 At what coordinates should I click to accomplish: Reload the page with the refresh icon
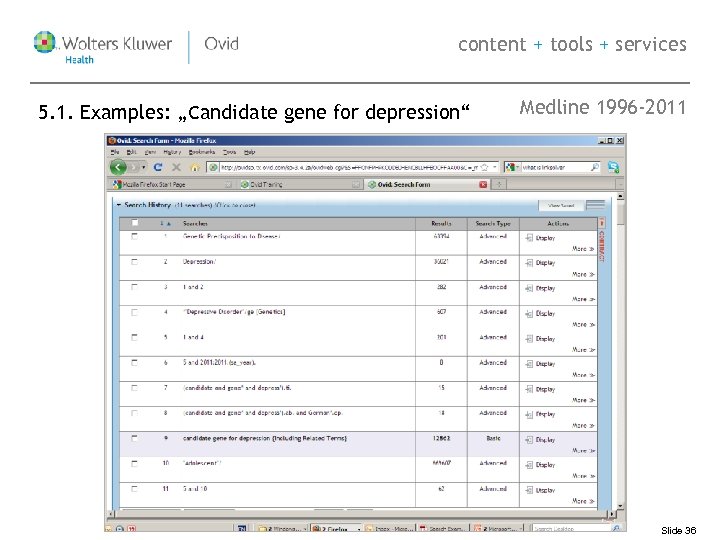158,167
